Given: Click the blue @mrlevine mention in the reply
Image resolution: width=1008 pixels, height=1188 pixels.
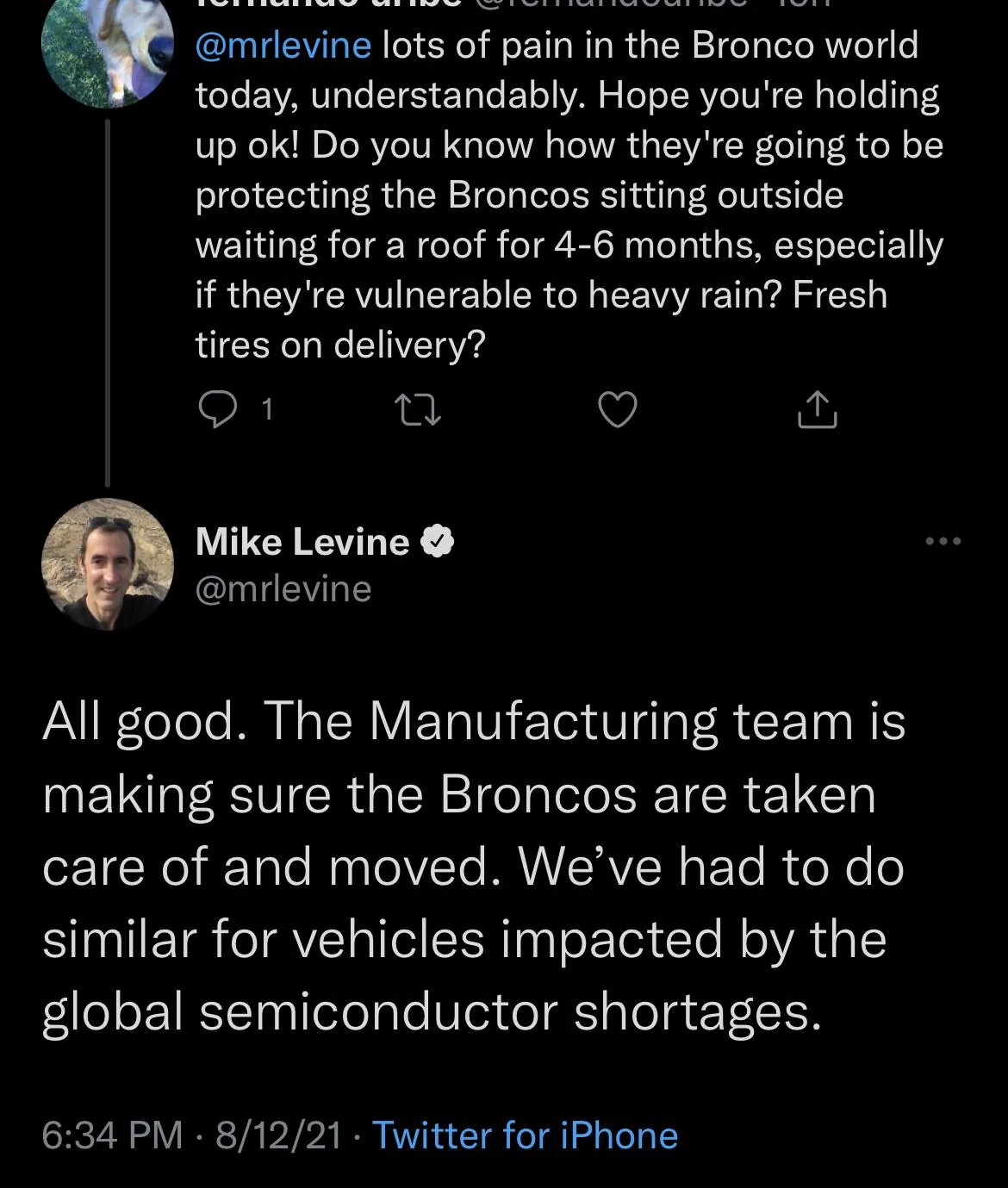Looking at the screenshot, I should pos(283,45).
